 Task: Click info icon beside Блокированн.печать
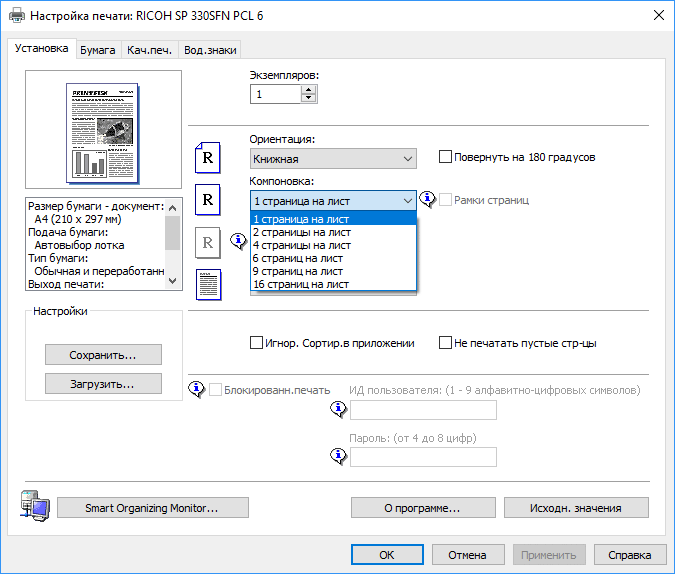click(x=197, y=389)
